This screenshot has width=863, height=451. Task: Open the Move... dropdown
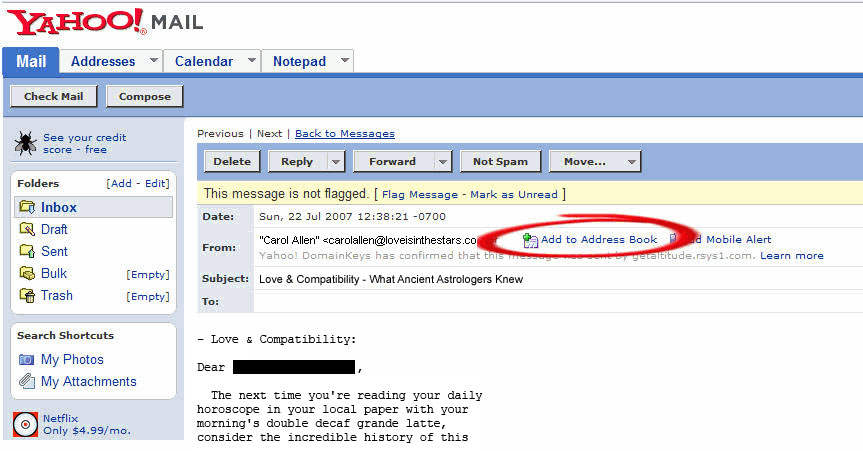595,162
